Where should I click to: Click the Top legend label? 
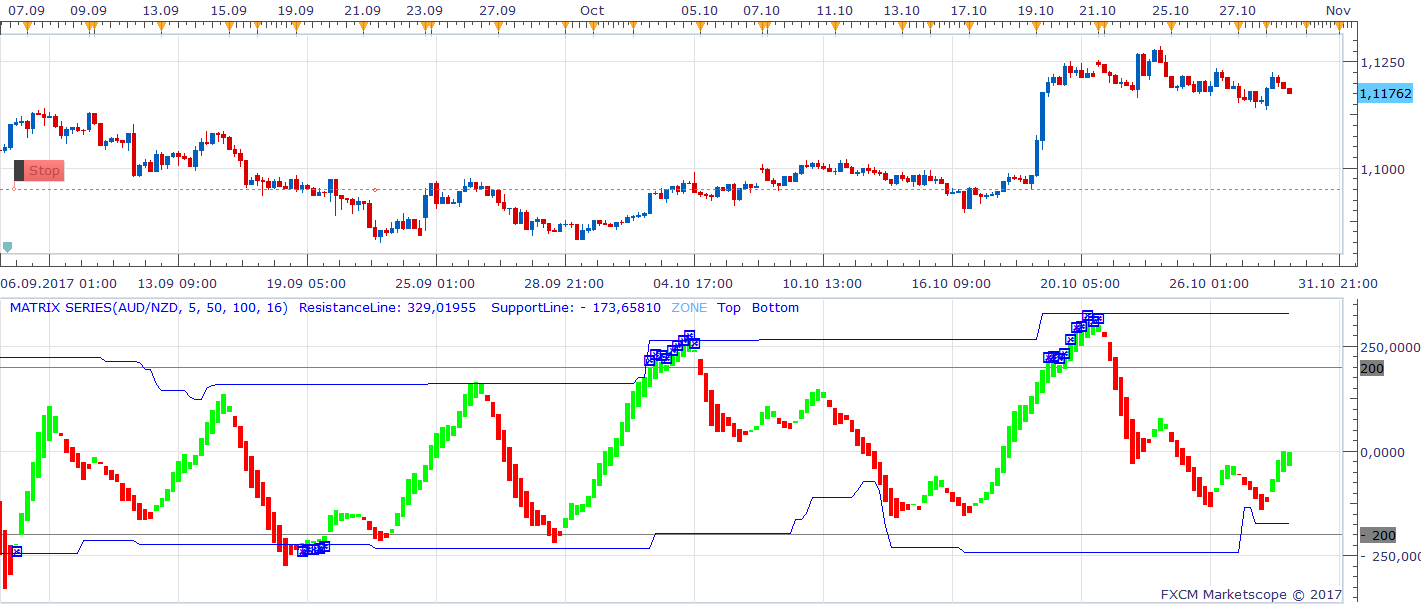click(x=729, y=308)
